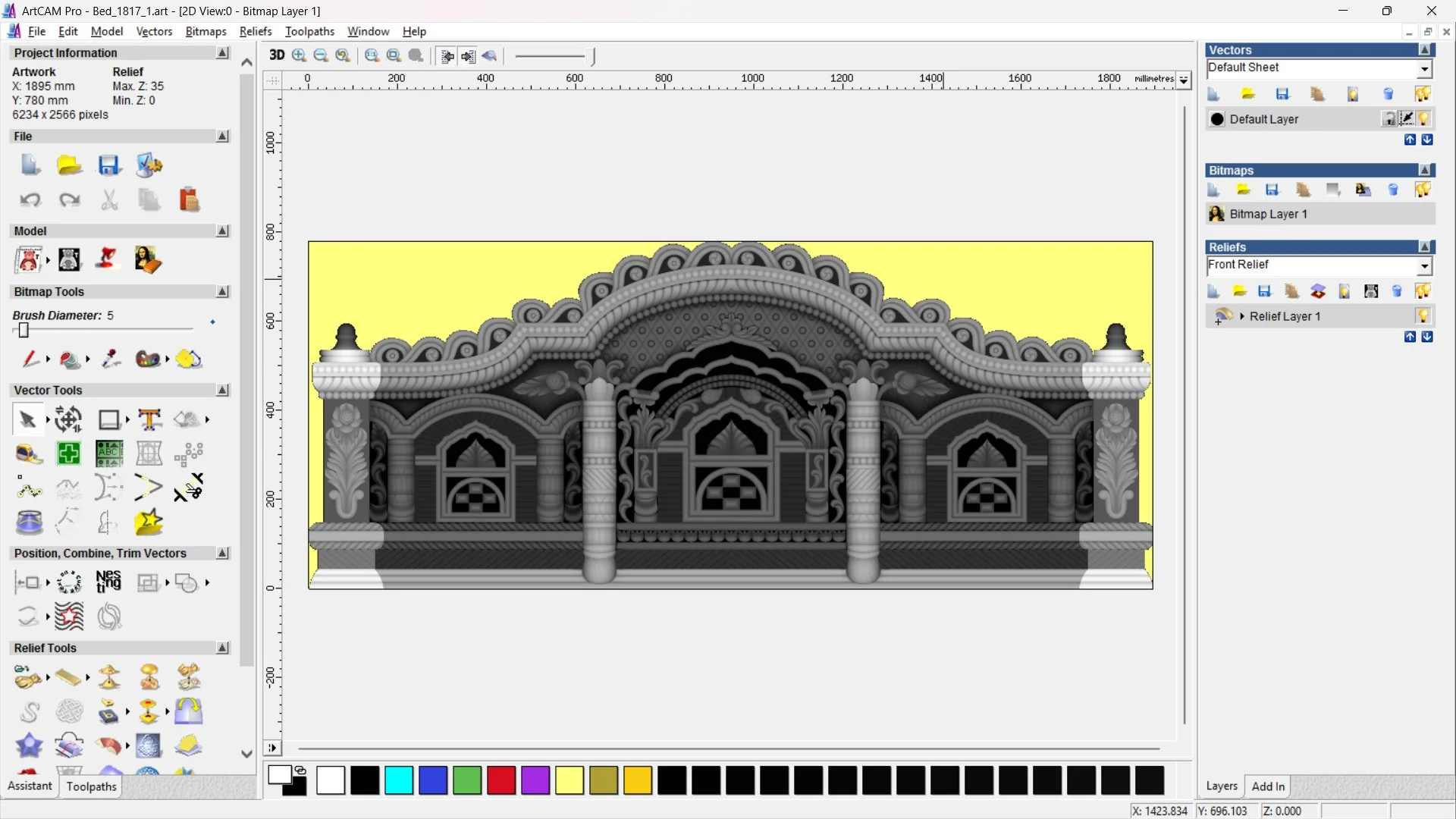This screenshot has height=819, width=1456.
Task: Open the Add In panel tab
Action: pyautogui.click(x=1268, y=786)
